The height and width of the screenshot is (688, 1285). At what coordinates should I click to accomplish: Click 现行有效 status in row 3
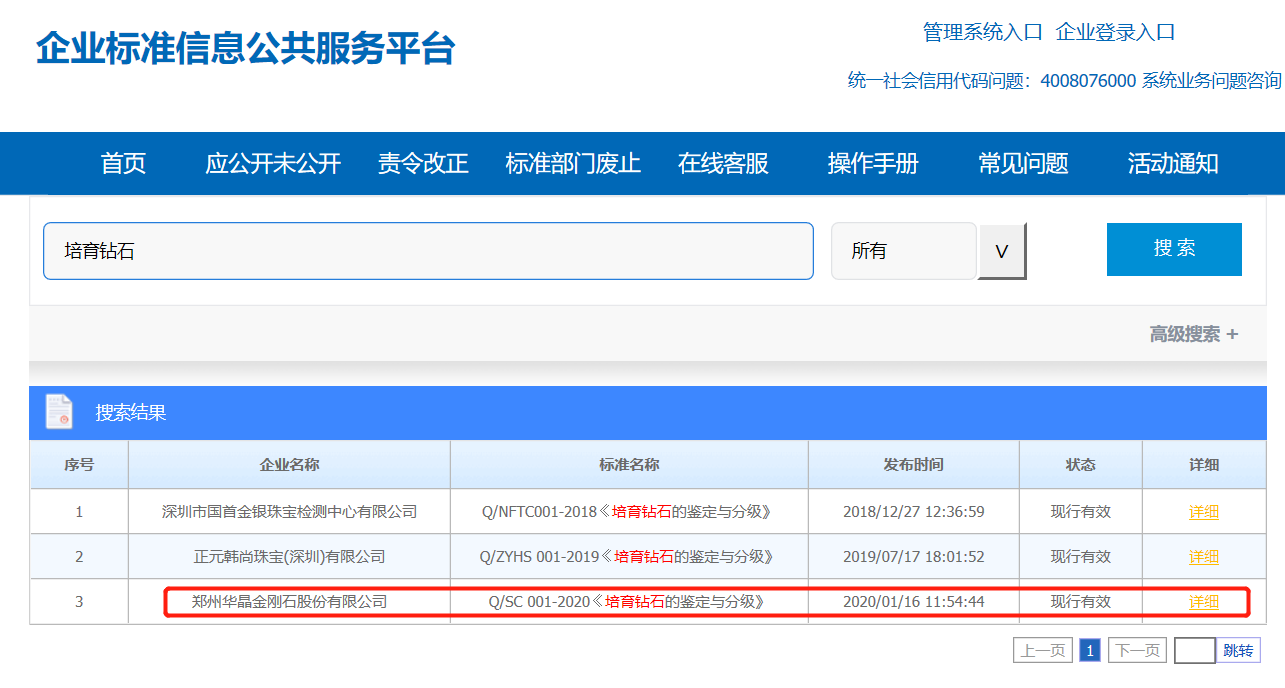tap(1080, 601)
